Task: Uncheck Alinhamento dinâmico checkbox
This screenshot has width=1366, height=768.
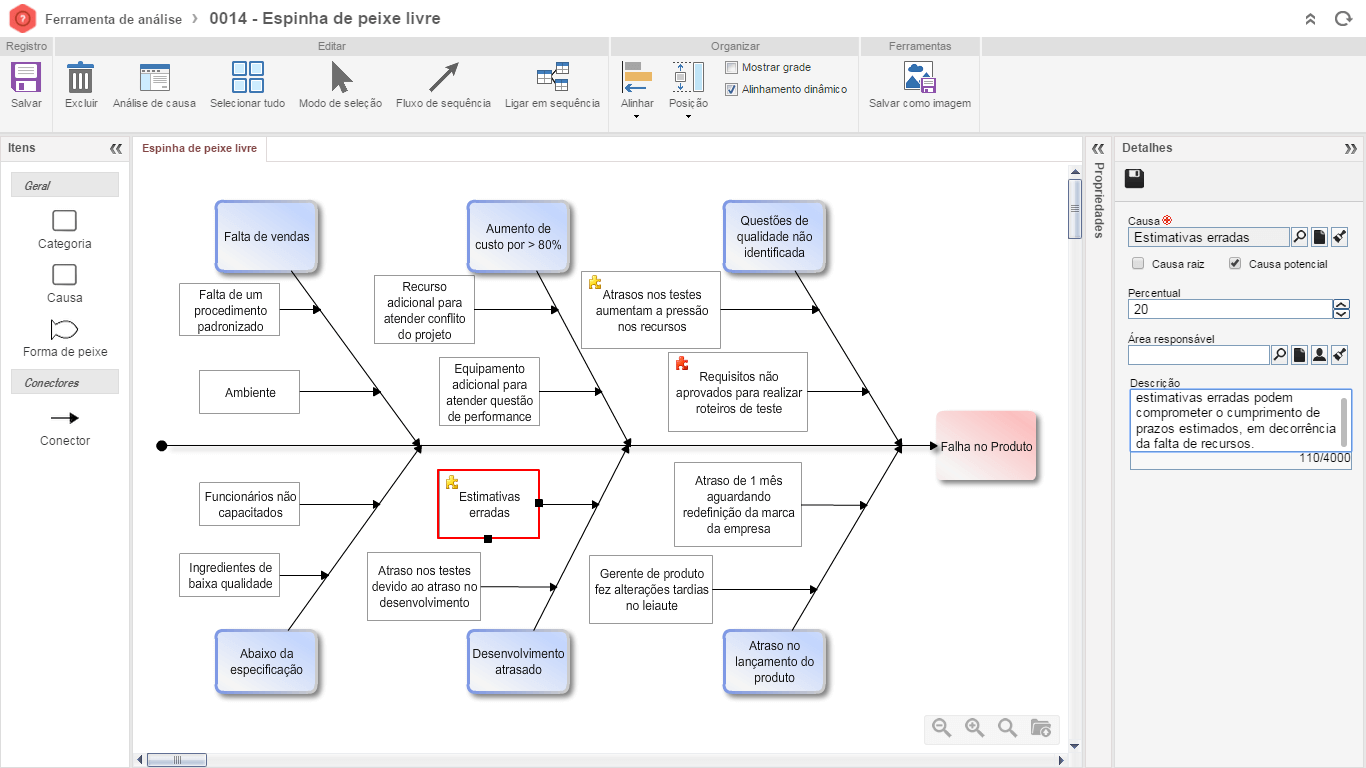Action: coord(732,89)
